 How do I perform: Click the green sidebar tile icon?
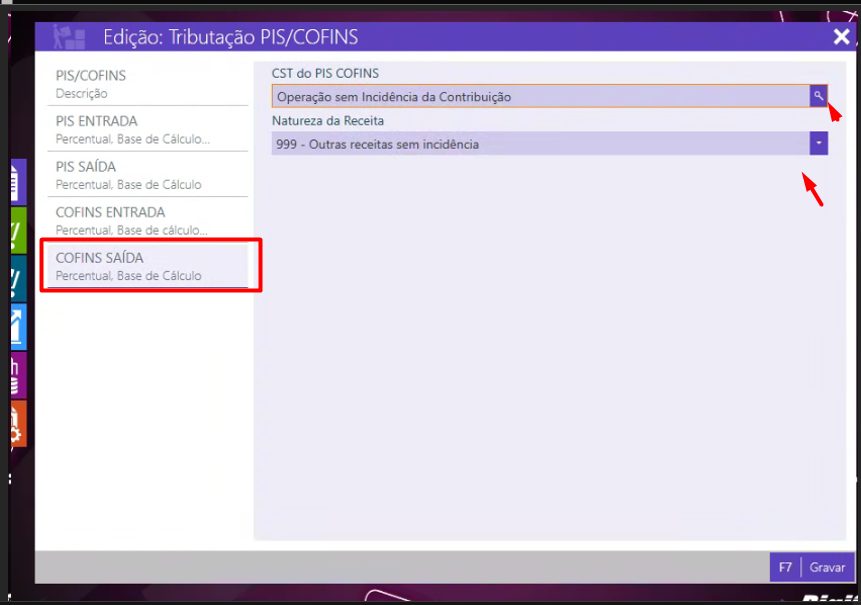pos(18,230)
